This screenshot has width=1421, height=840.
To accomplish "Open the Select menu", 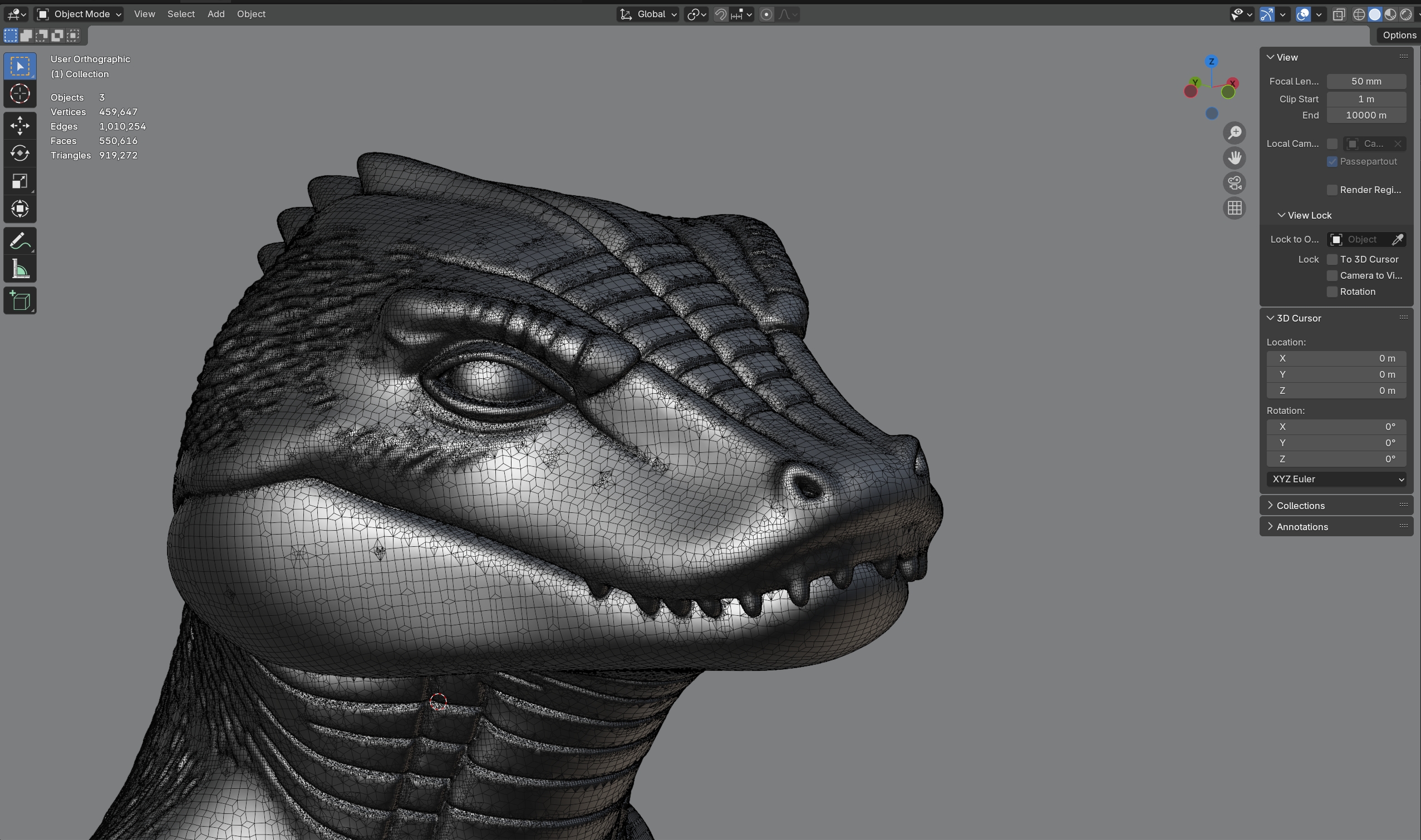I will pos(181,14).
